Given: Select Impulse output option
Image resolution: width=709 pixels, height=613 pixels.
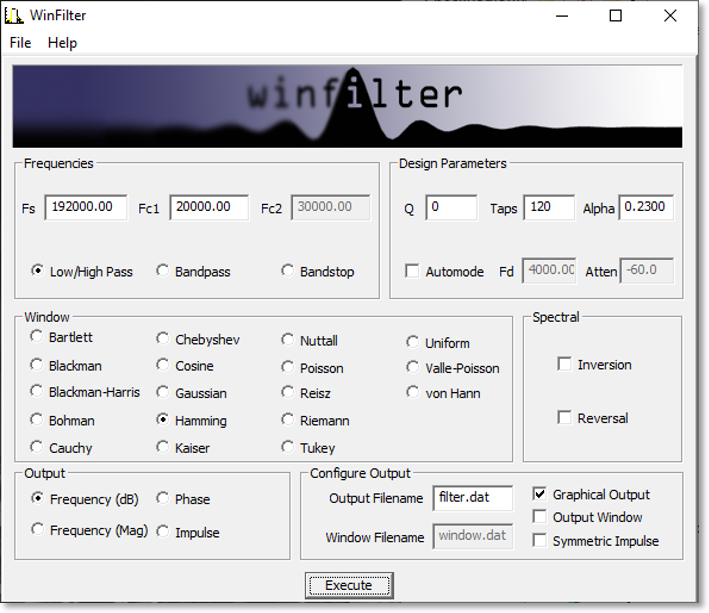Looking at the screenshot, I should pyautogui.click(x=163, y=532).
